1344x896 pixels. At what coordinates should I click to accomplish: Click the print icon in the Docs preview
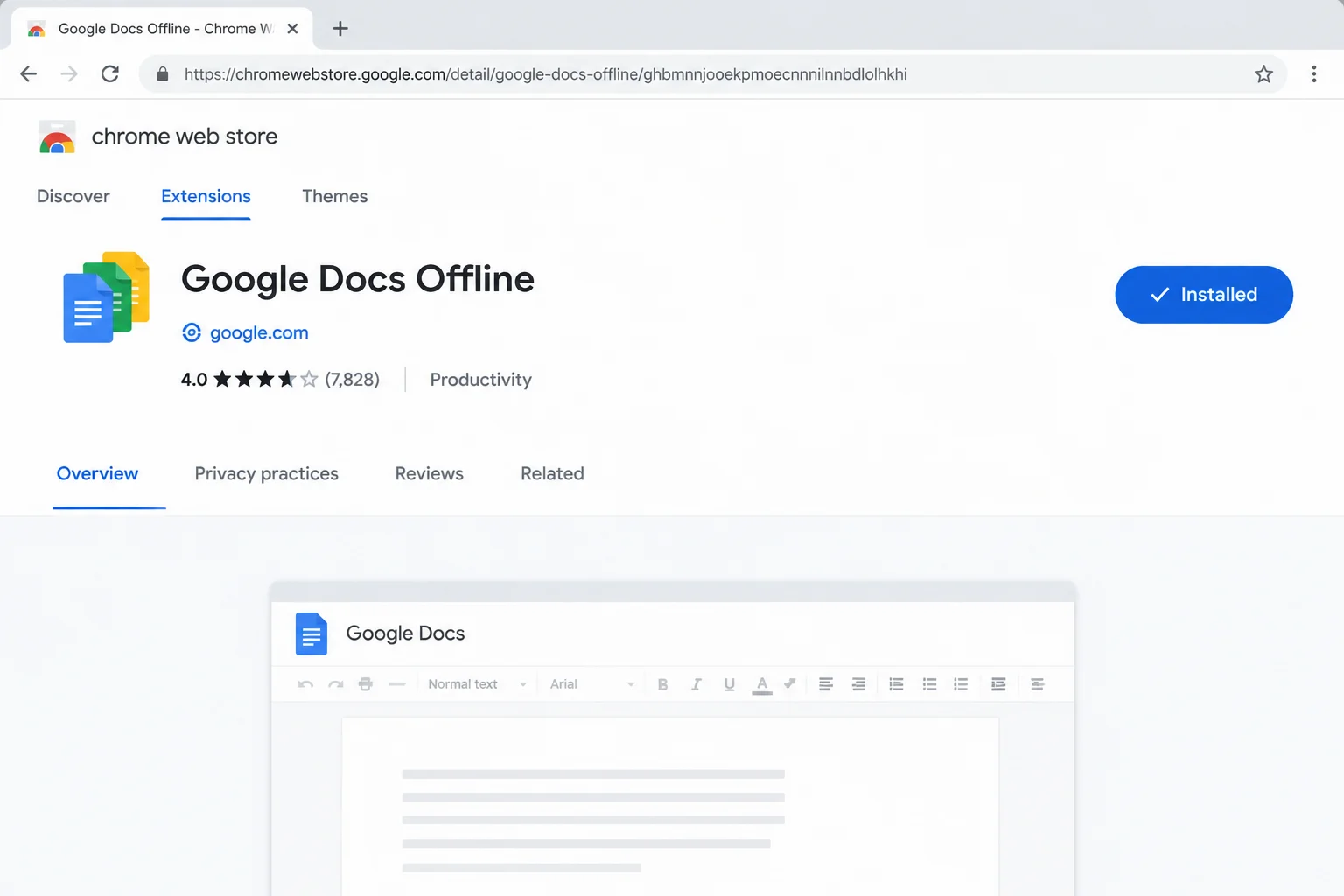[366, 684]
